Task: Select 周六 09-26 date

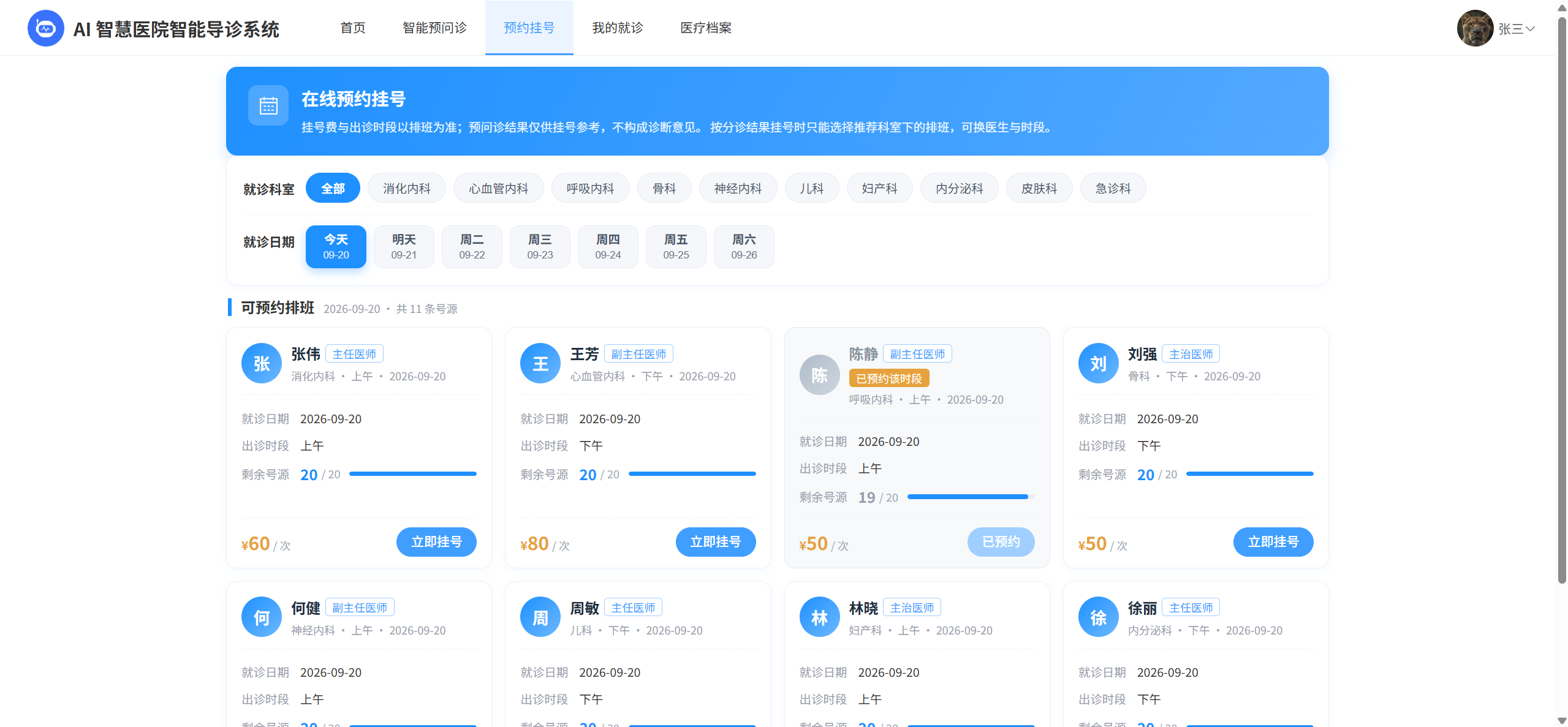Action: pos(744,247)
